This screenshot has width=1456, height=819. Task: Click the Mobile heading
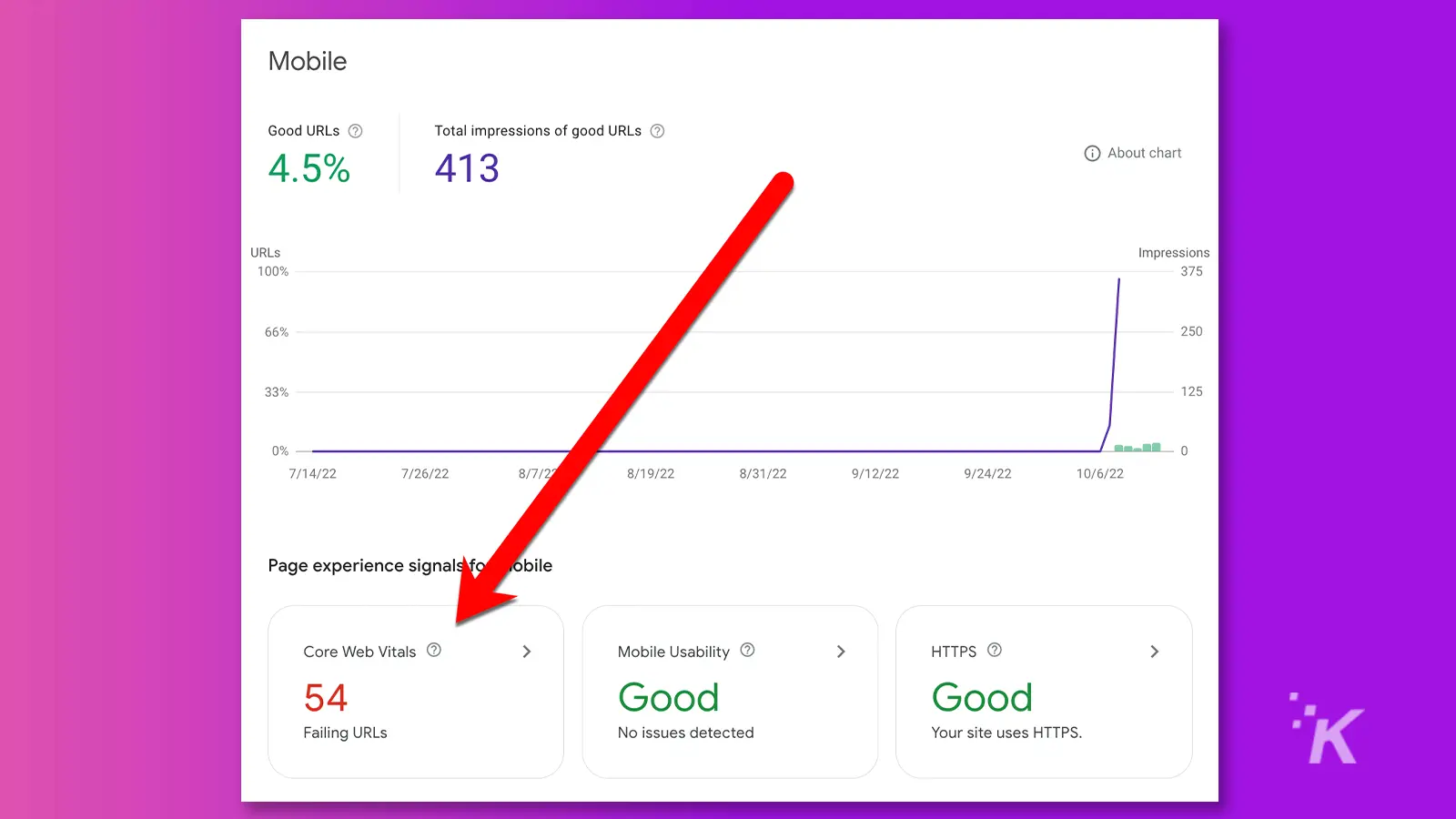(x=308, y=61)
